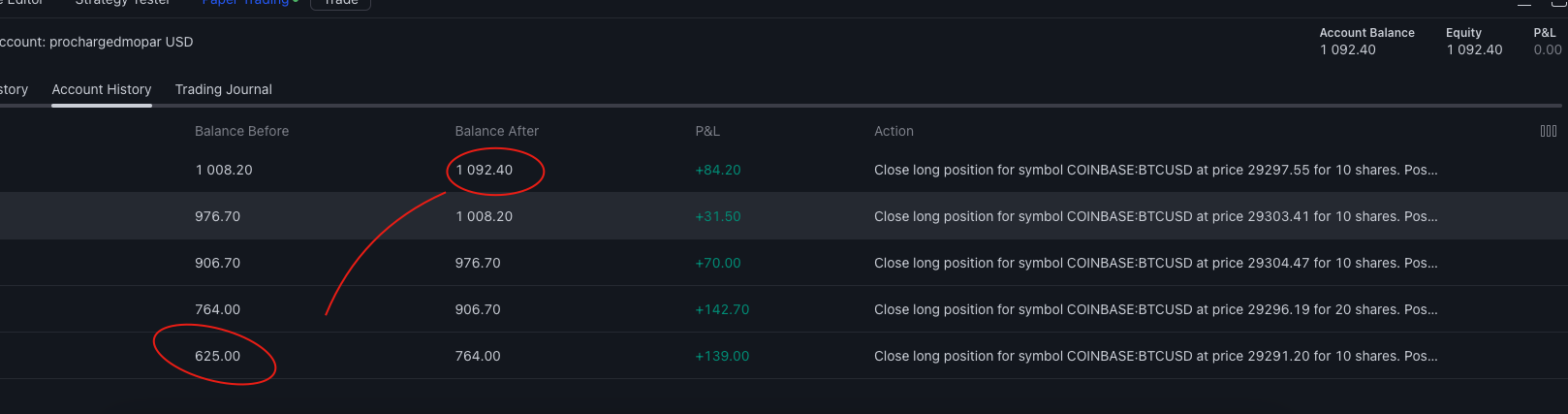Switch to the Account History tab

[102, 89]
